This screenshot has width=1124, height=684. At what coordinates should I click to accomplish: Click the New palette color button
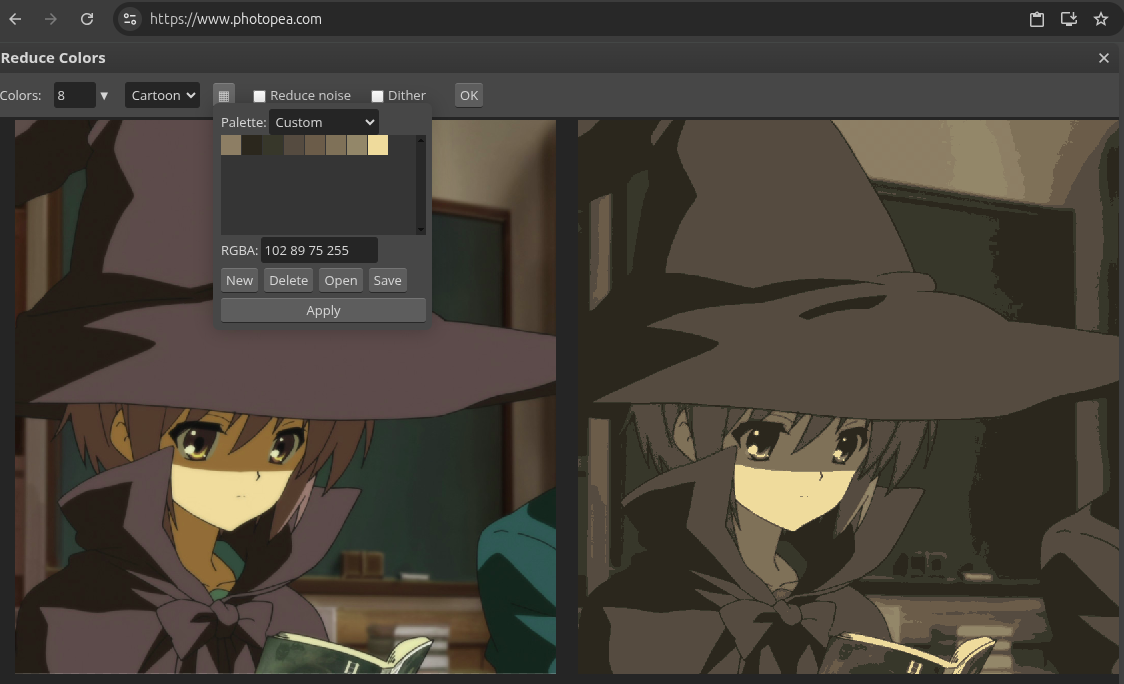pyautogui.click(x=239, y=280)
